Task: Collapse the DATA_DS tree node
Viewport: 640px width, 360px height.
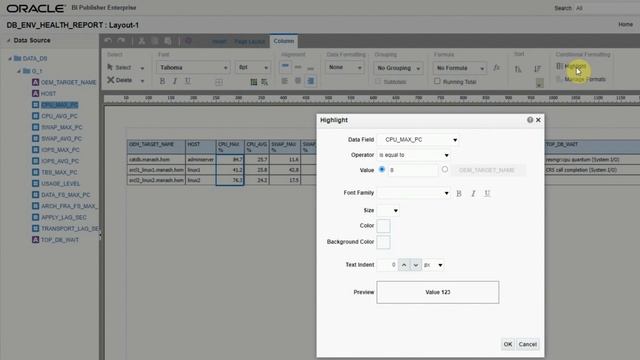Action: click(10, 59)
